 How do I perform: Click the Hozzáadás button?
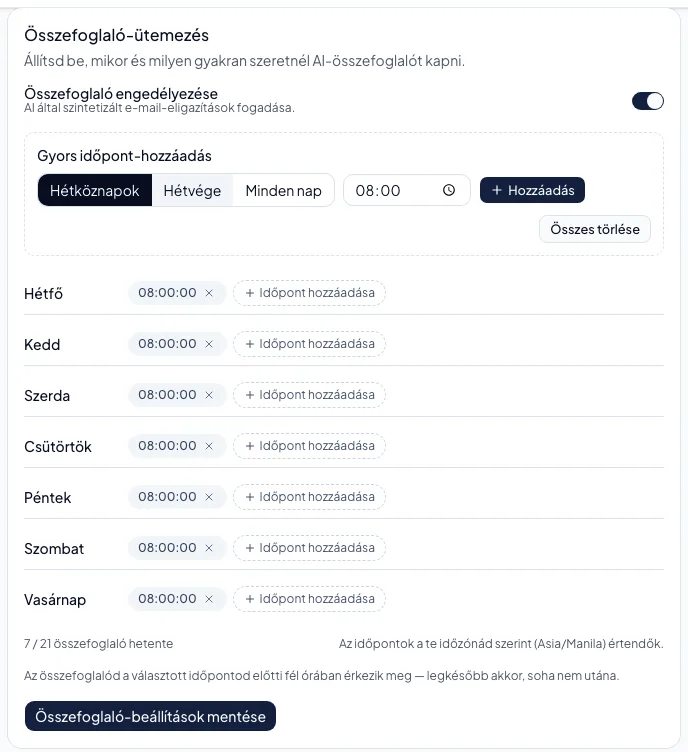tap(532, 190)
